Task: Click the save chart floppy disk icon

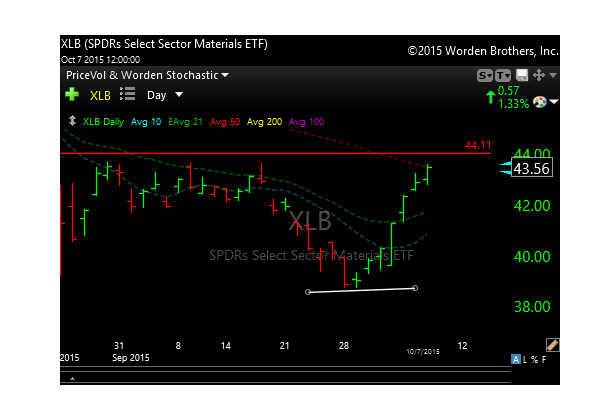Action: [x=521, y=75]
